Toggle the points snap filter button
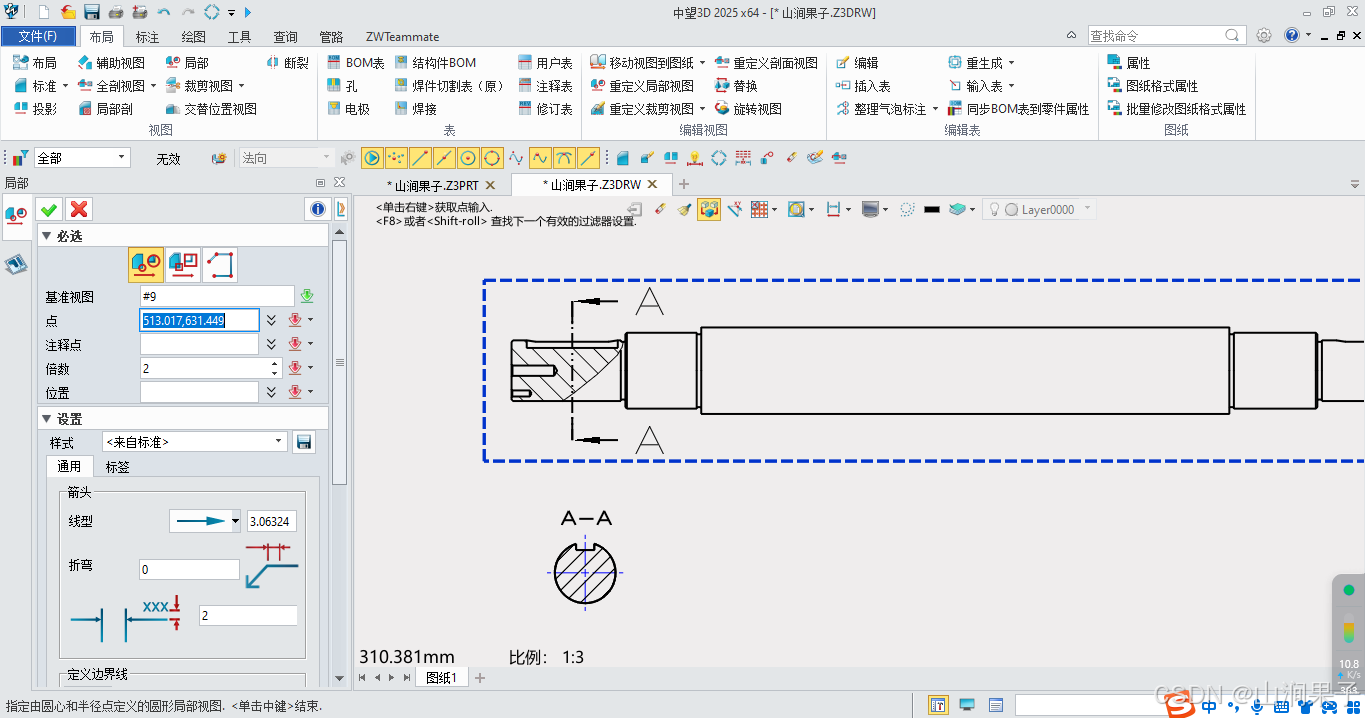Screen dimensions: 1365x718 (x=396, y=158)
